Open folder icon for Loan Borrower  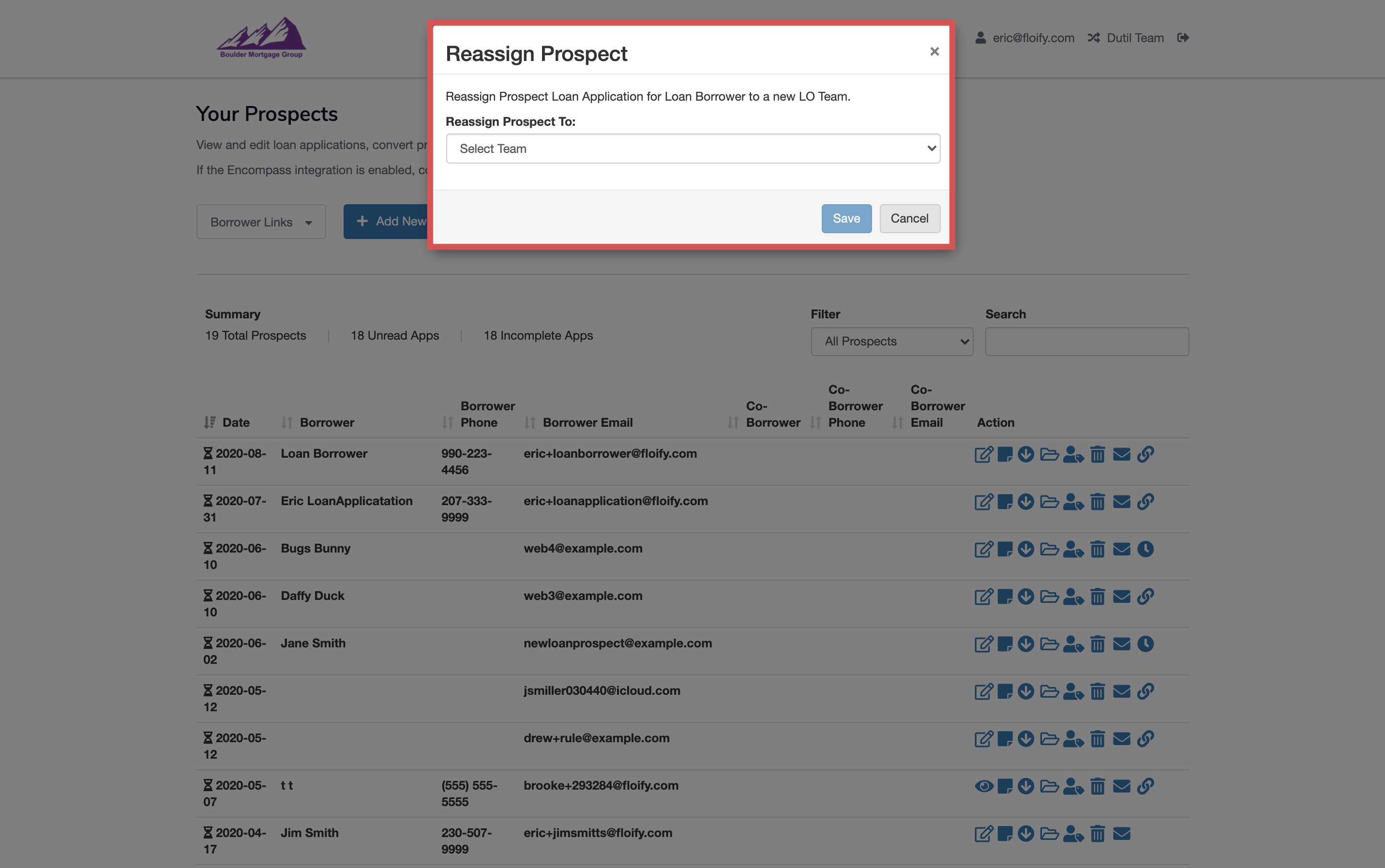pos(1049,454)
